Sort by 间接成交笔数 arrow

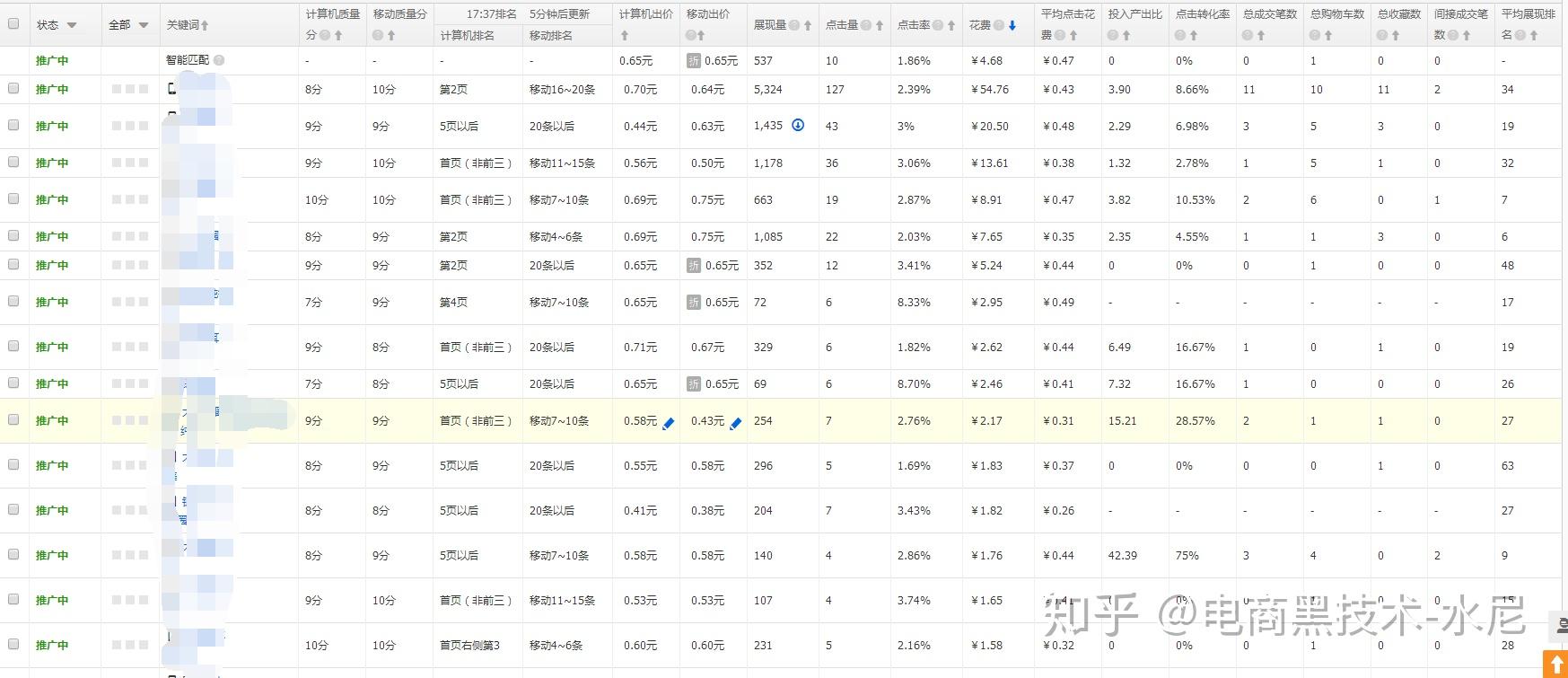[x=1467, y=35]
